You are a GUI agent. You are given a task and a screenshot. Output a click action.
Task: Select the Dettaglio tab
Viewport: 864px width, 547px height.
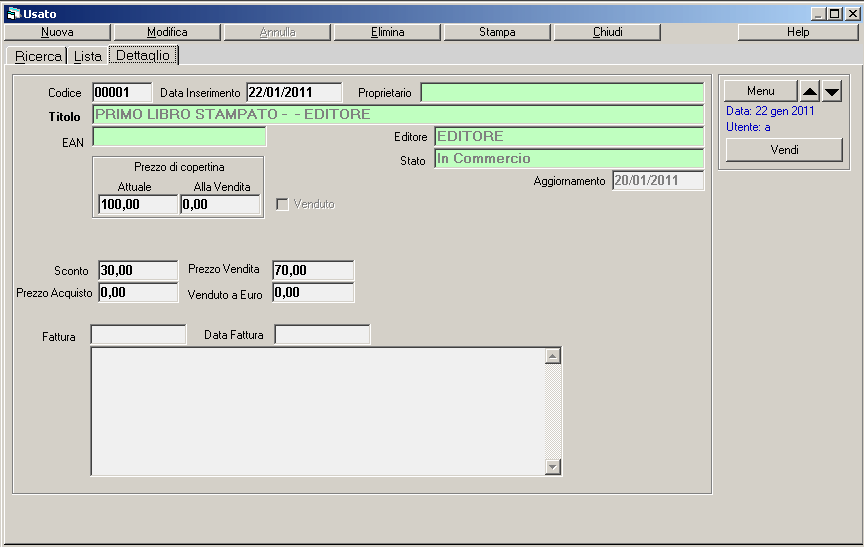[143, 56]
